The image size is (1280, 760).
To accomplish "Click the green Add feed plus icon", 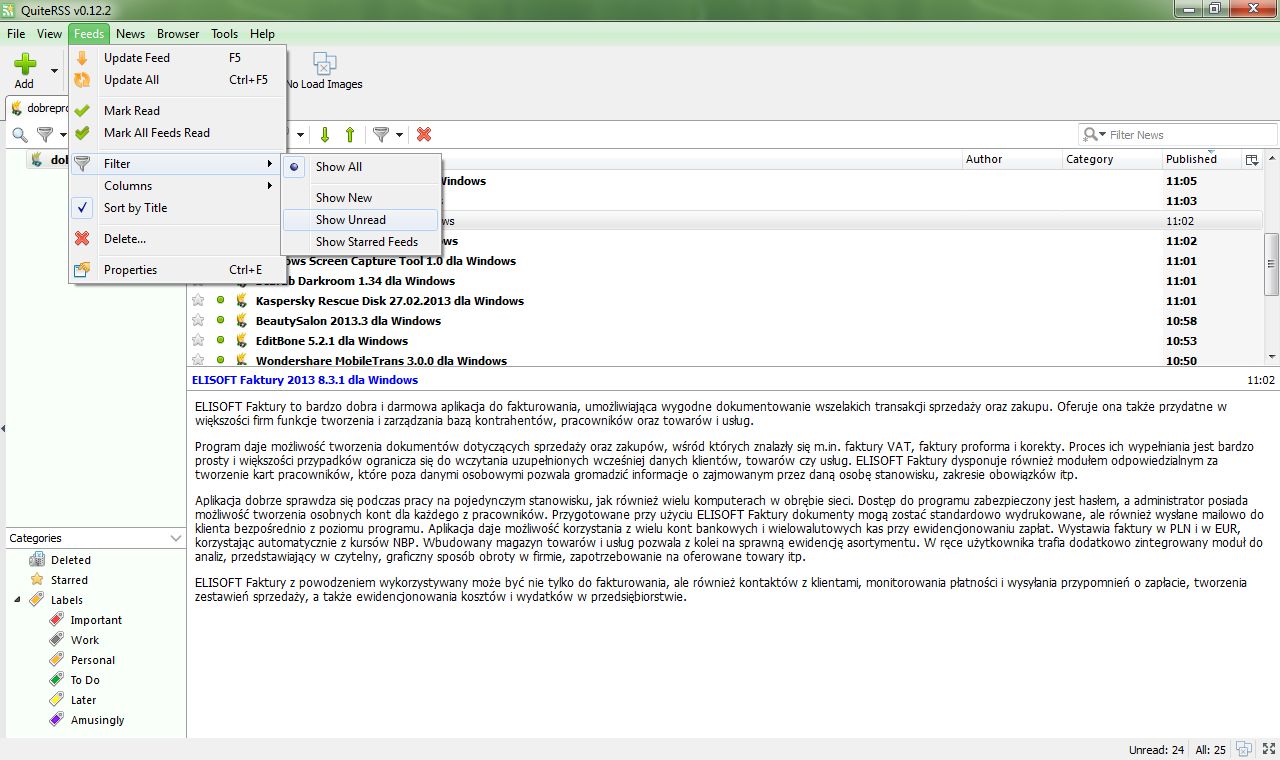I will coord(24,64).
